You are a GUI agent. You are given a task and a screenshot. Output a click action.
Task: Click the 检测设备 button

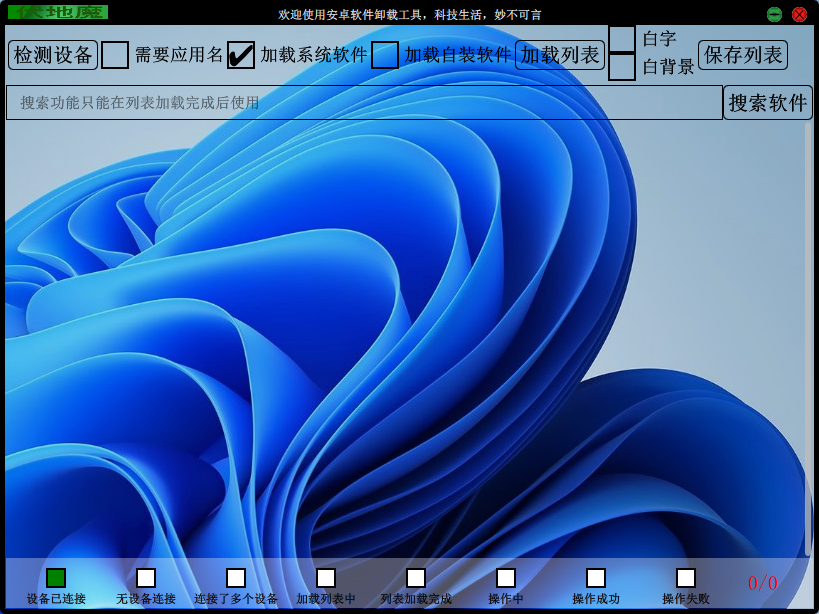click(53, 55)
